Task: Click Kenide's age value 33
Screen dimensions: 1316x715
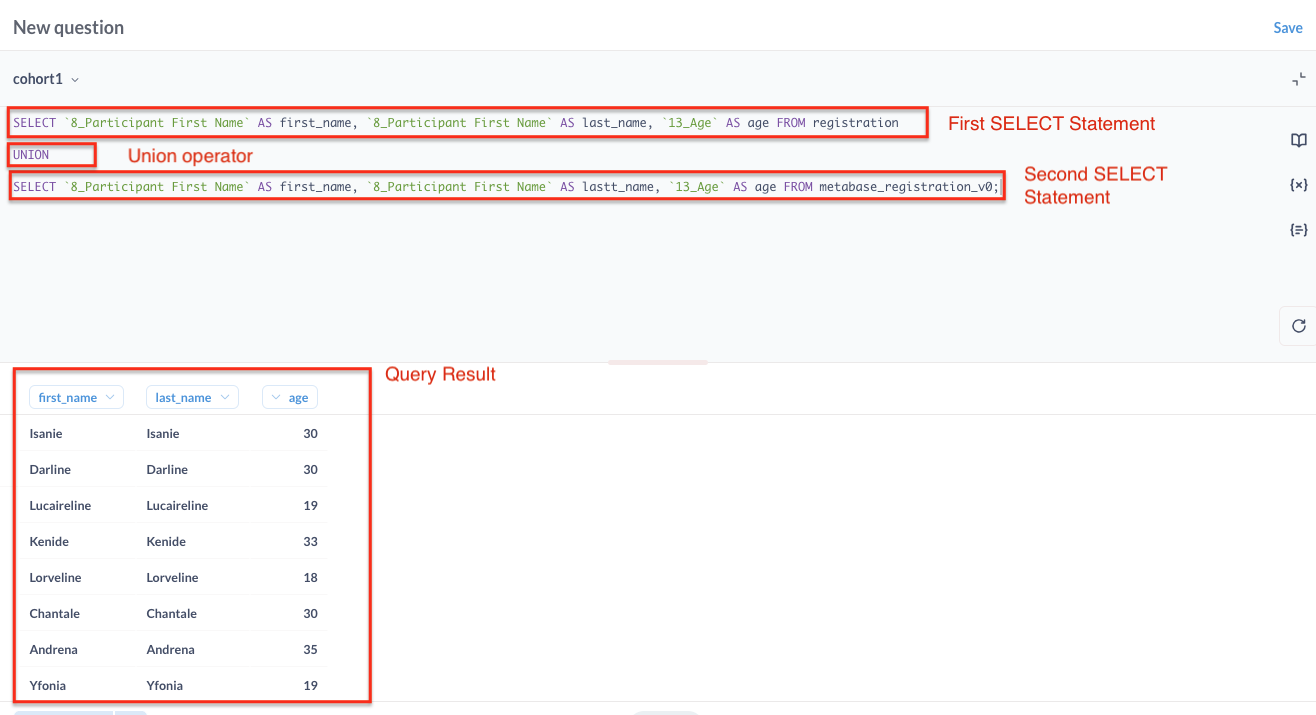Action: [310, 541]
